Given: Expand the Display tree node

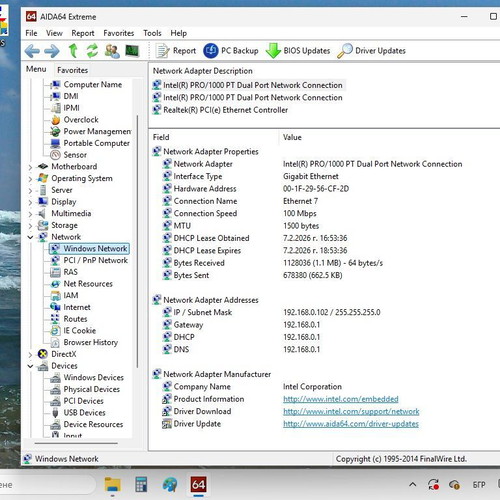Looking at the screenshot, I should point(30,202).
